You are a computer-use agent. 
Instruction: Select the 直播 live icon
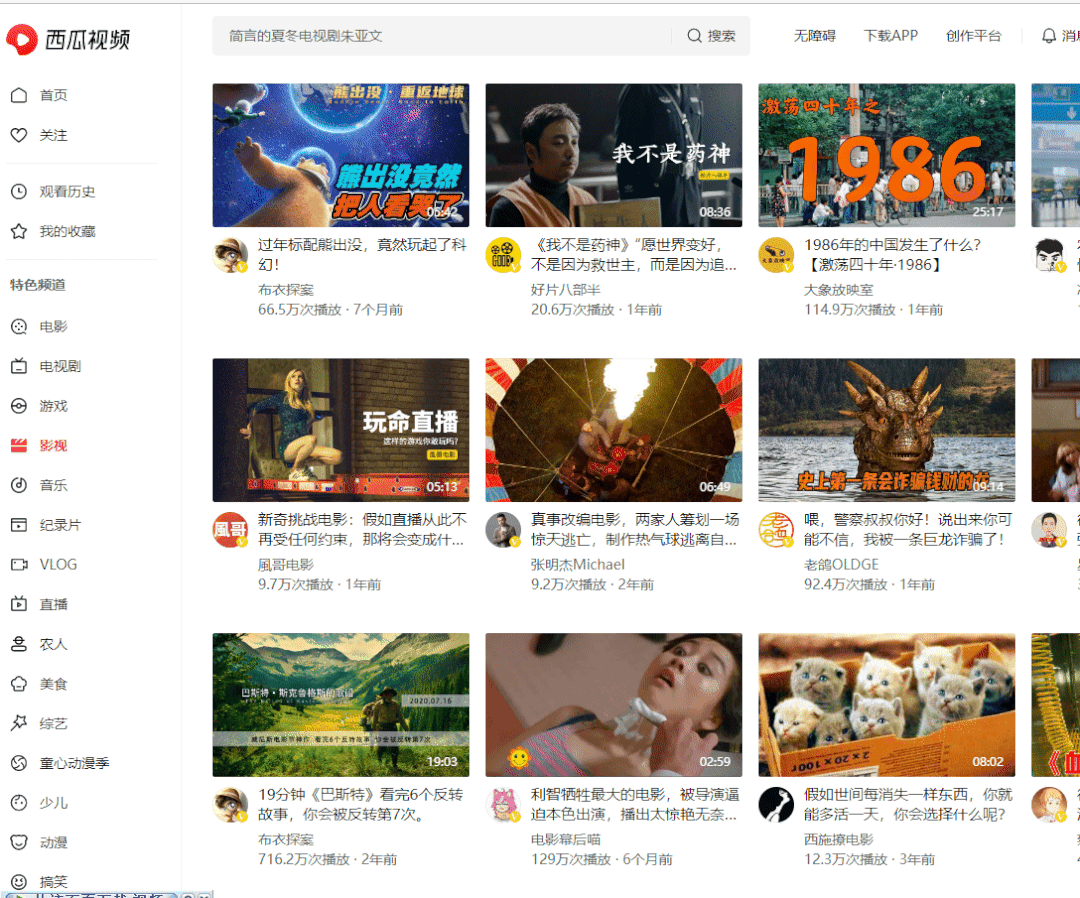19,605
